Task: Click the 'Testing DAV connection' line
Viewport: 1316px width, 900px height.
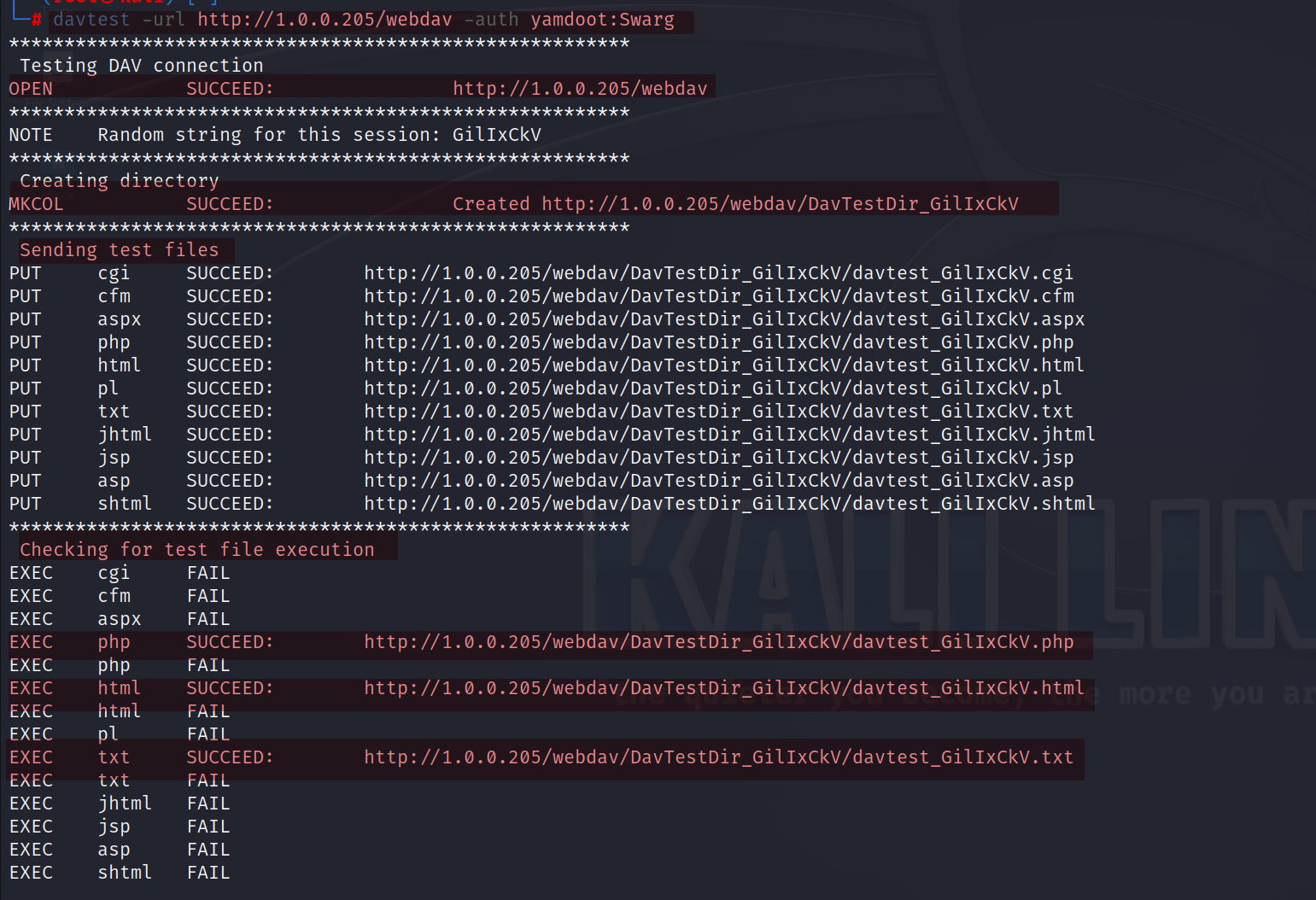Action: tap(142, 66)
